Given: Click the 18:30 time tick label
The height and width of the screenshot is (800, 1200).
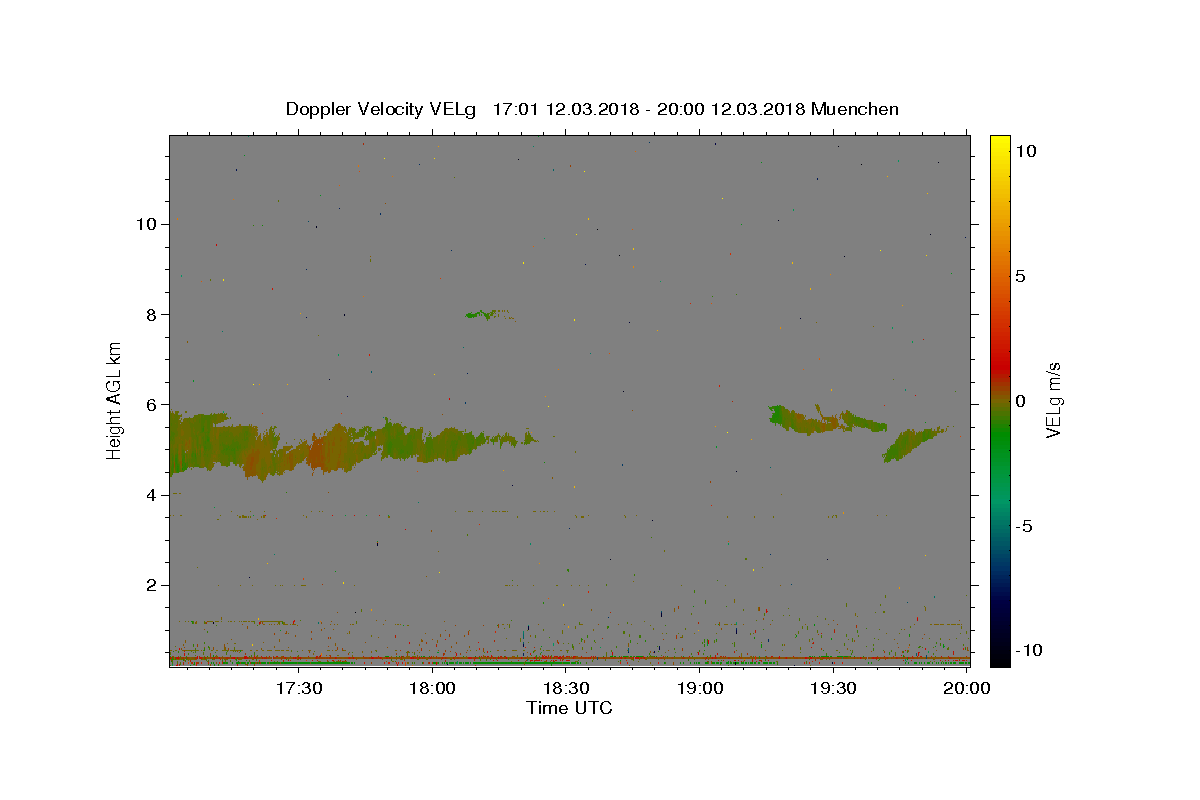Looking at the screenshot, I should [x=566, y=689].
